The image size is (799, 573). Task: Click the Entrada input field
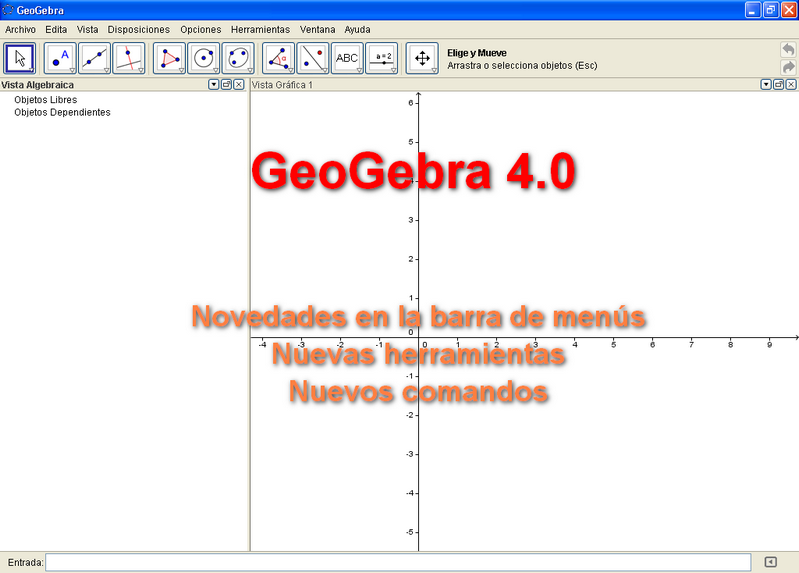point(398,562)
